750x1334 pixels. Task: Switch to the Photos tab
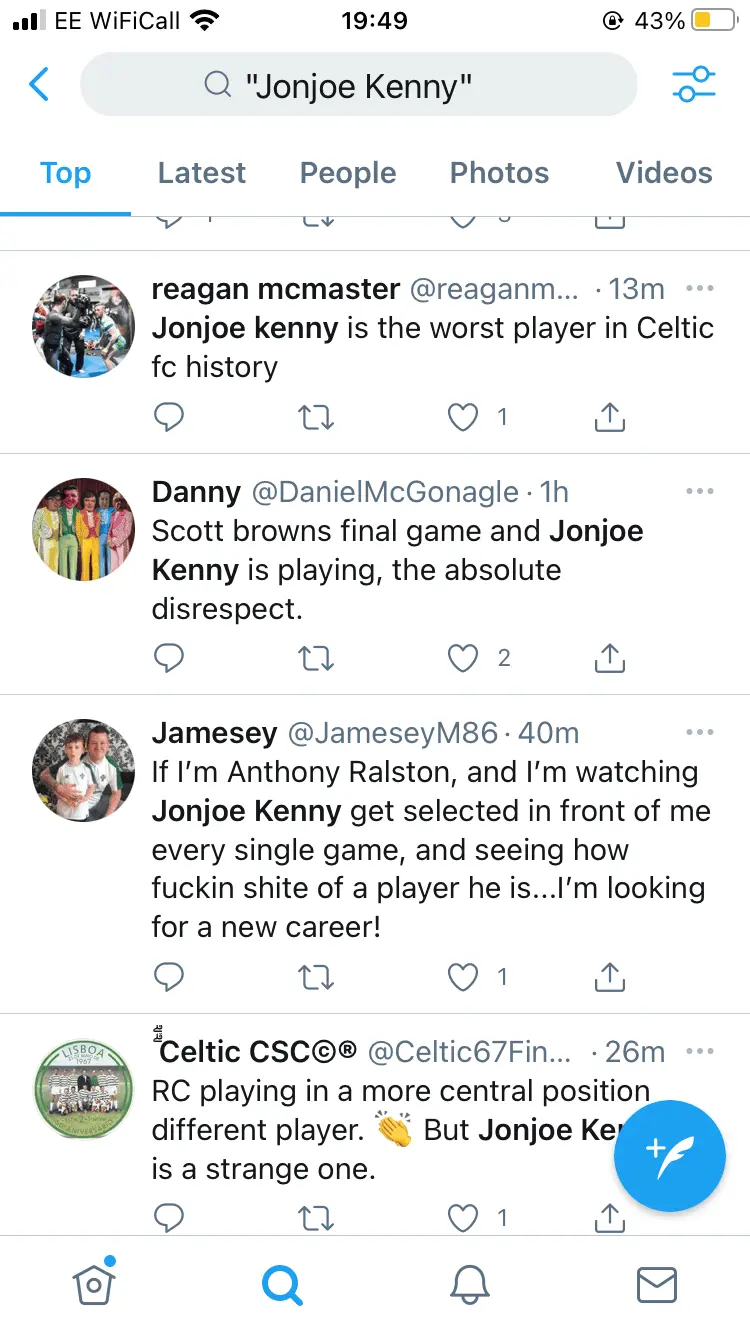pos(499,173)
